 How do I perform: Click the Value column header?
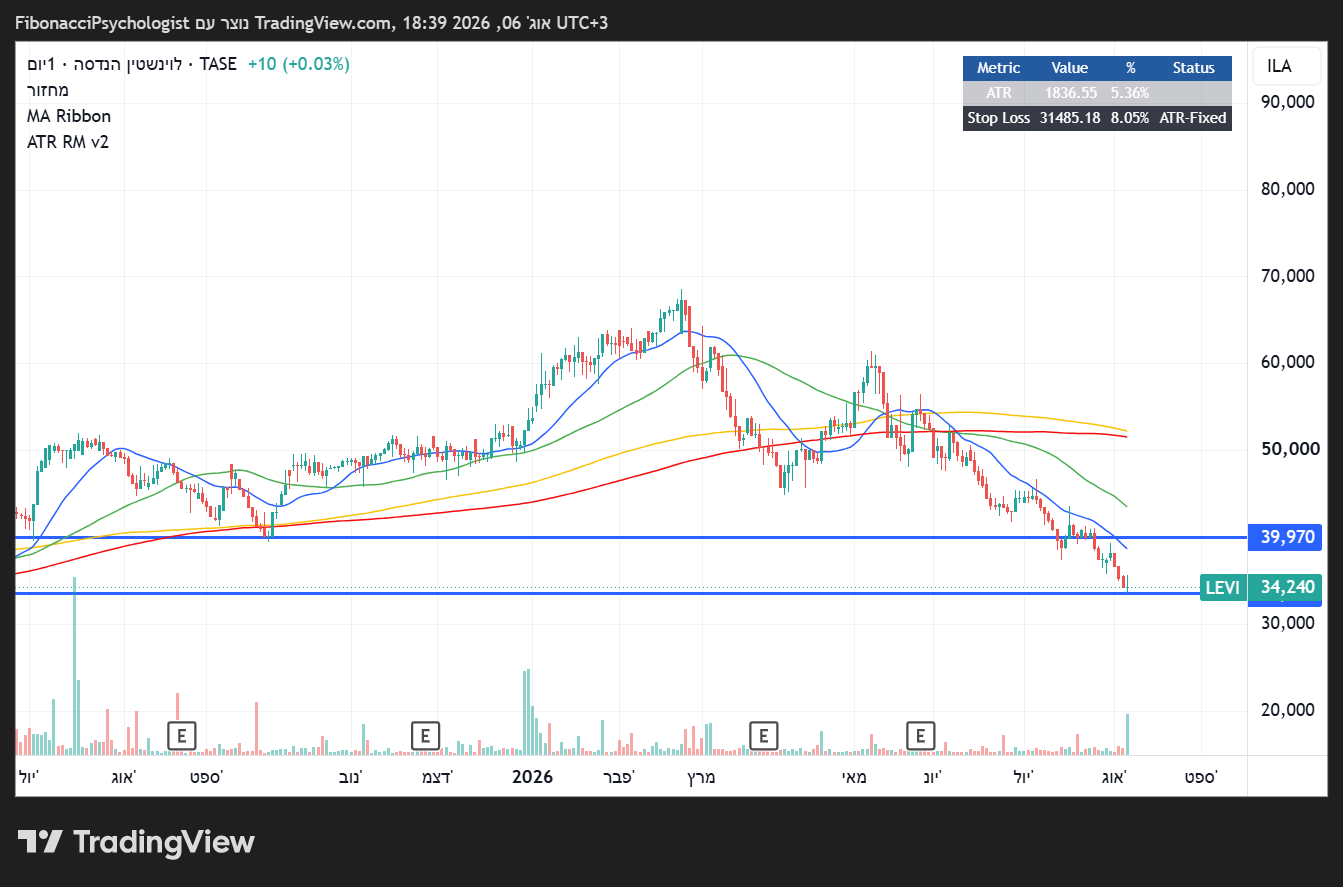coord(1069,68)
